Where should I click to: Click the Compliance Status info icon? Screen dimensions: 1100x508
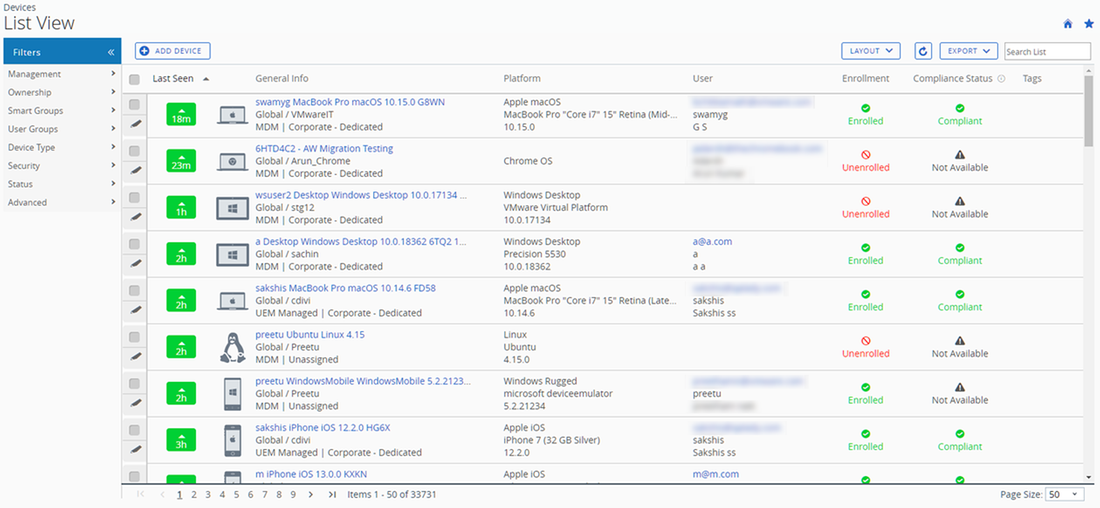point(1001,79)
